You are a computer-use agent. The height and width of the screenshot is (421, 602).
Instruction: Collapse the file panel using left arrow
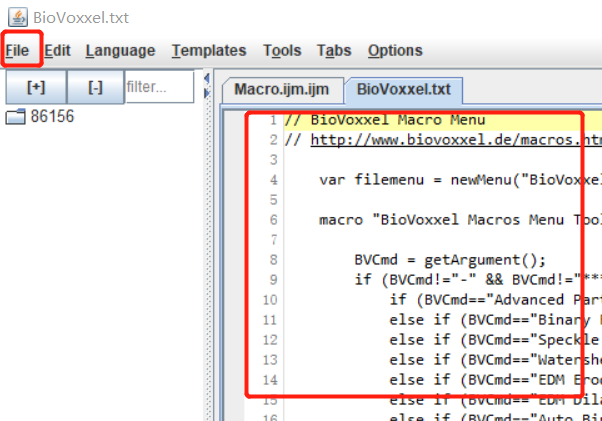pos(207,79)
